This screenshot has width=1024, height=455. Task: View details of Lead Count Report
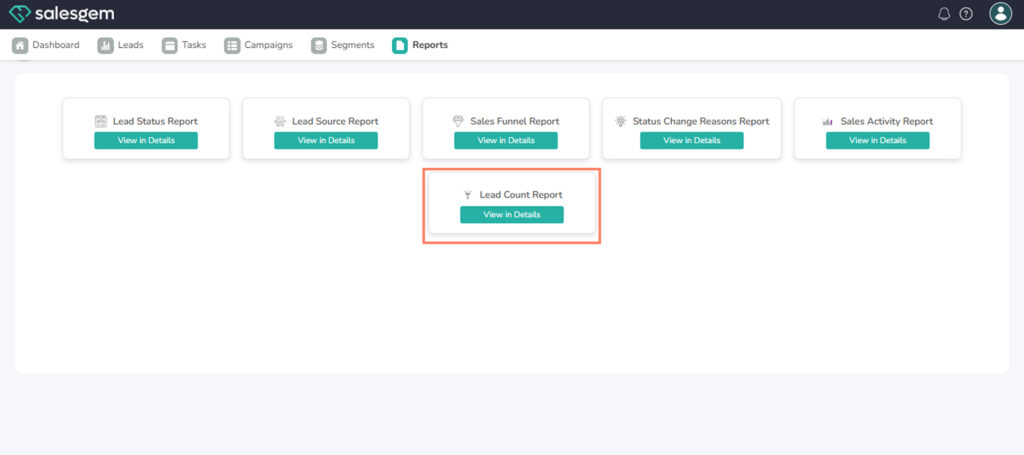pyautogui.click(x=512, y=214)
